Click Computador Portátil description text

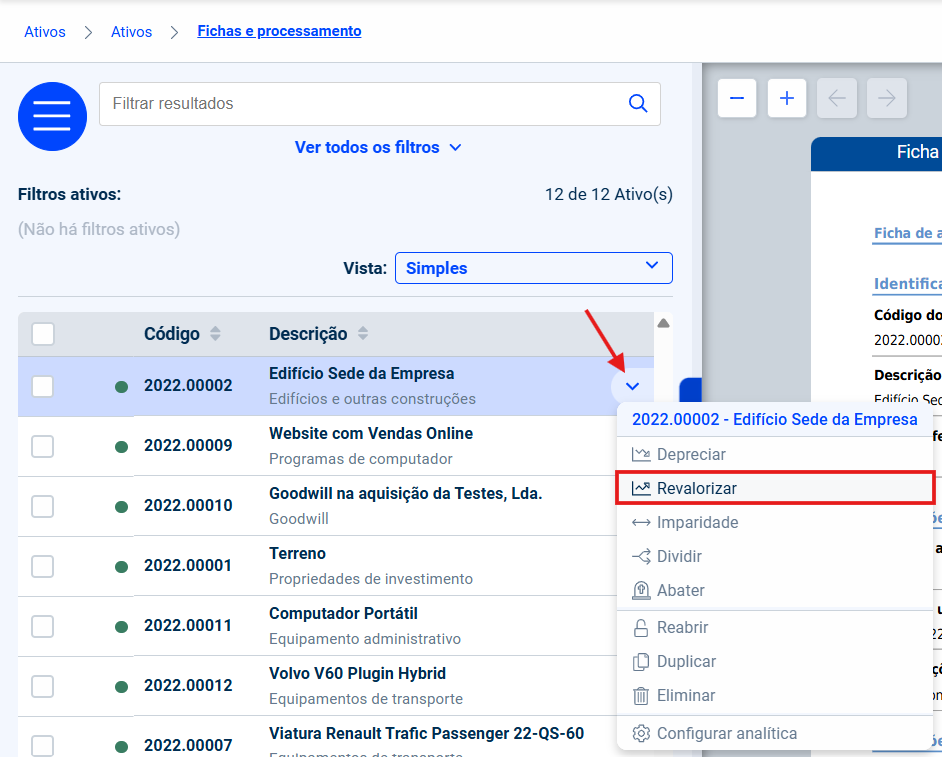click(343, 613)
